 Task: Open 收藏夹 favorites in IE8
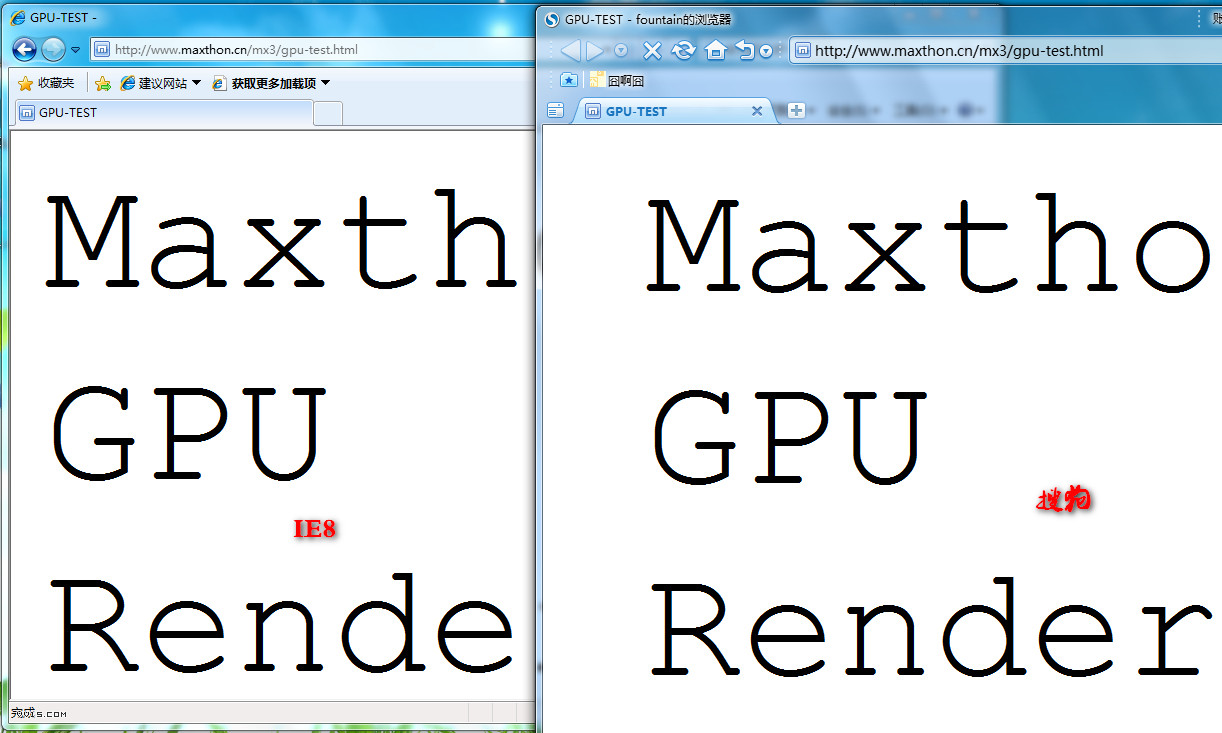[46, 83]
